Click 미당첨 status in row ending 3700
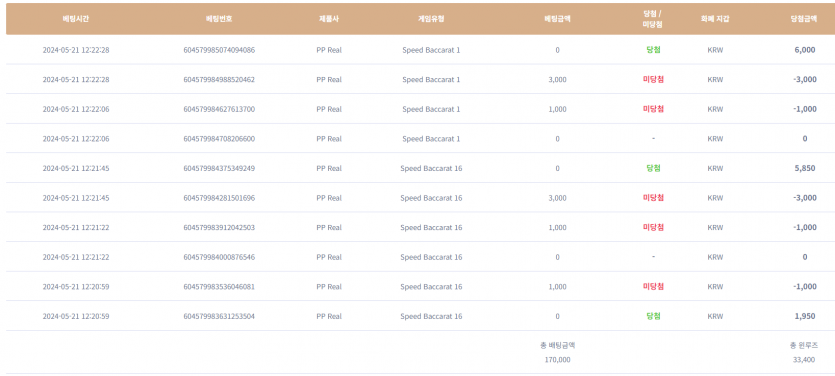The height and width of the screenshot is (376, 835). point(653,109)
